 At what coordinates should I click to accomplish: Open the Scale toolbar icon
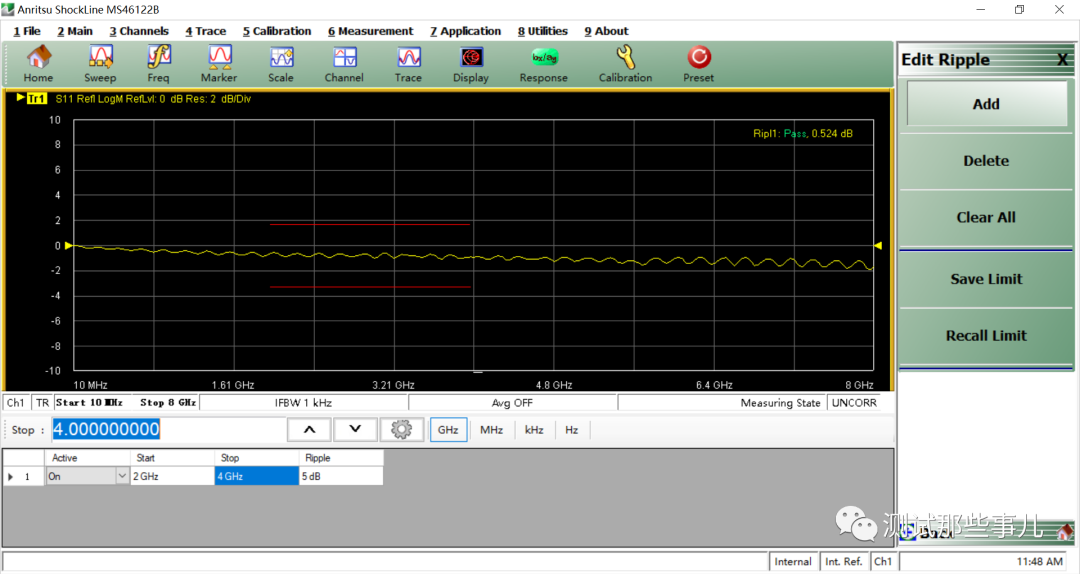pos(281,63)
